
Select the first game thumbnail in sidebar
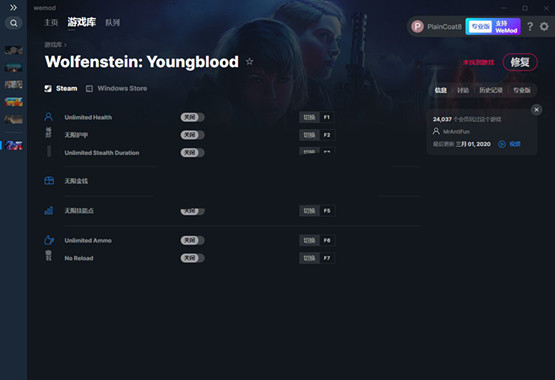click(x=13, y=50)
